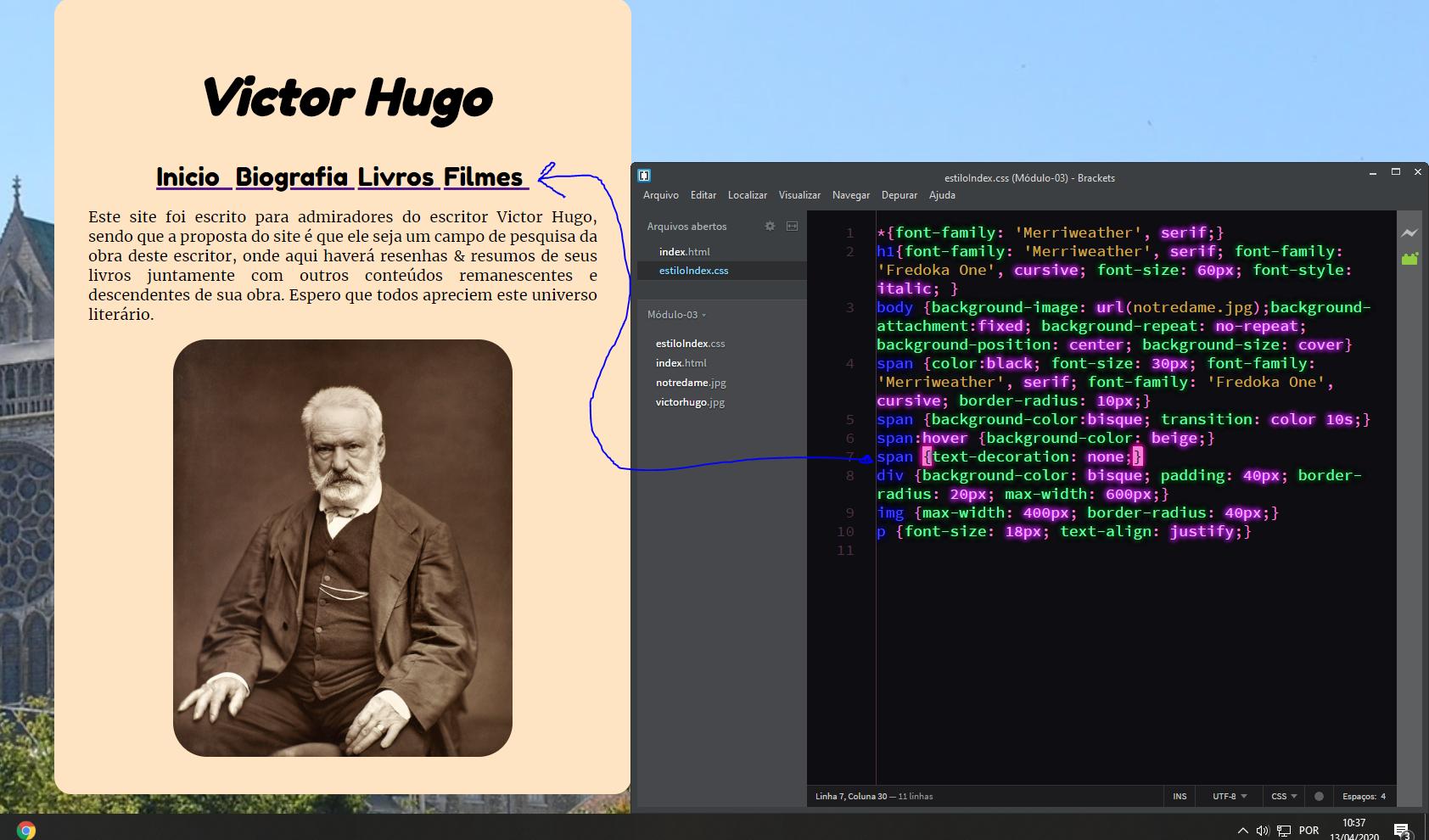The width and height of the screenshot is (1429, 840).
Task: Click the 'img' selector on line 9
Action: [x=890, y=513]
